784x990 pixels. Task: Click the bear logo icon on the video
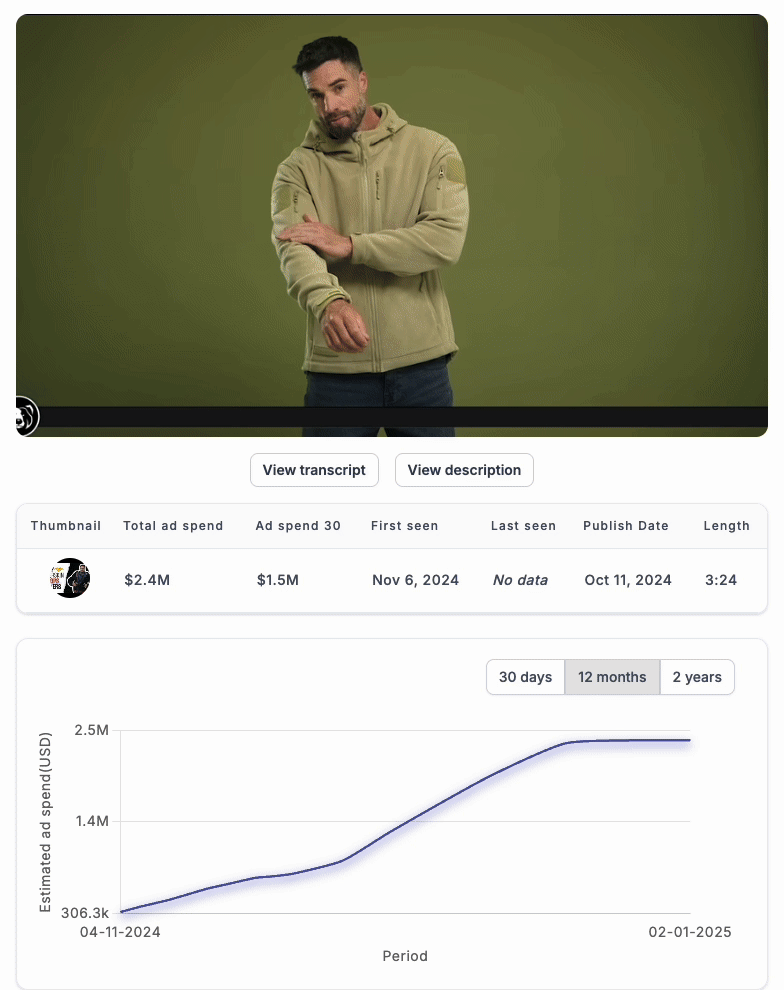27,415
